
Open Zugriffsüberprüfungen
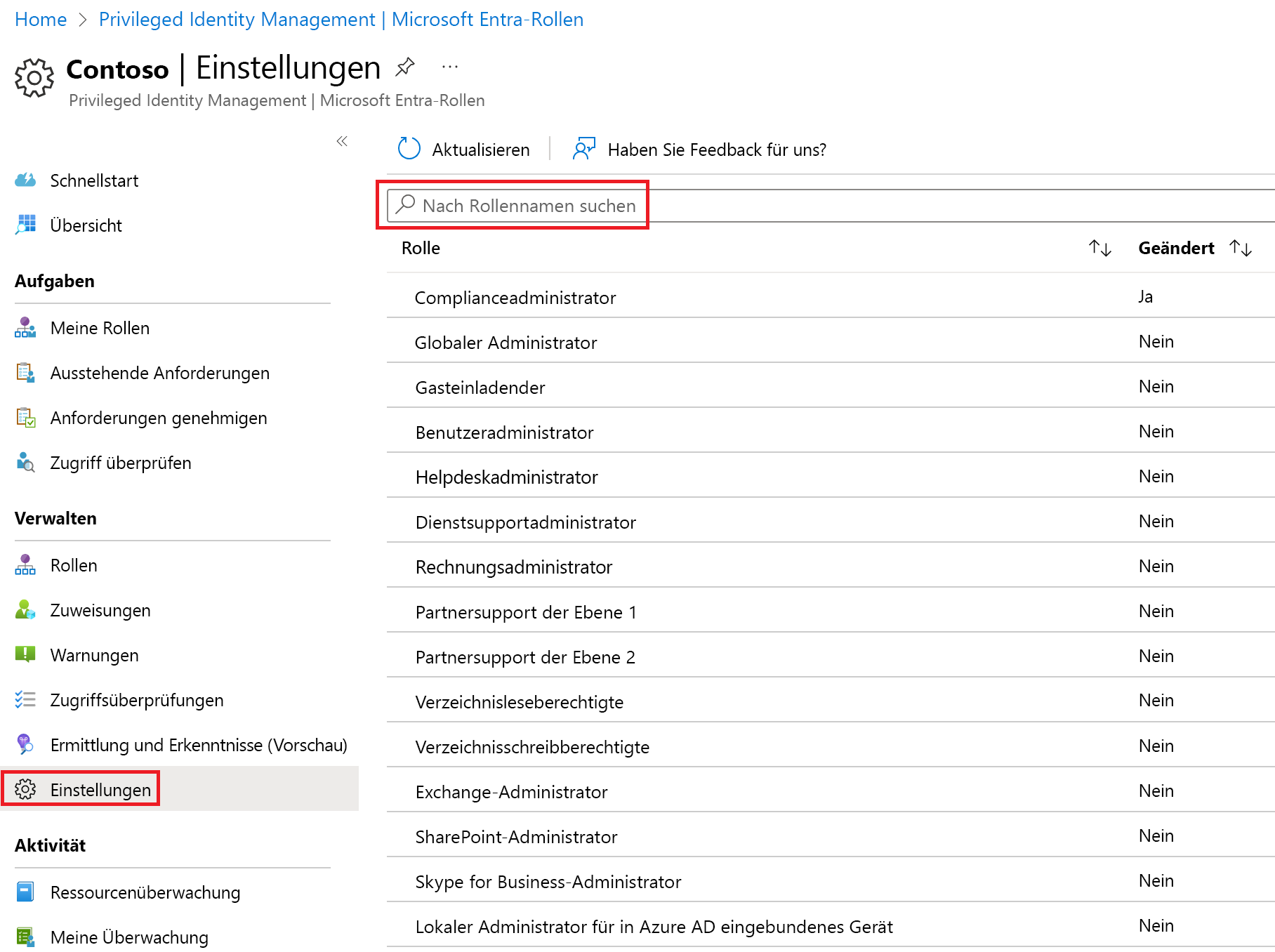[x=137, y=700]
